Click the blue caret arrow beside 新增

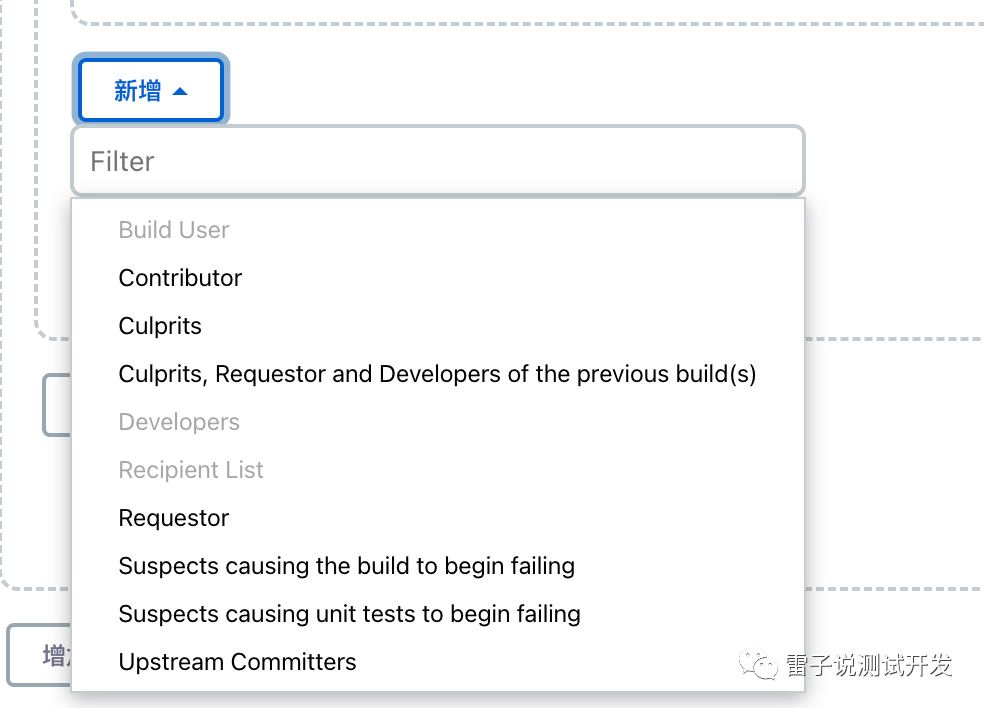(x=180, y=91)
